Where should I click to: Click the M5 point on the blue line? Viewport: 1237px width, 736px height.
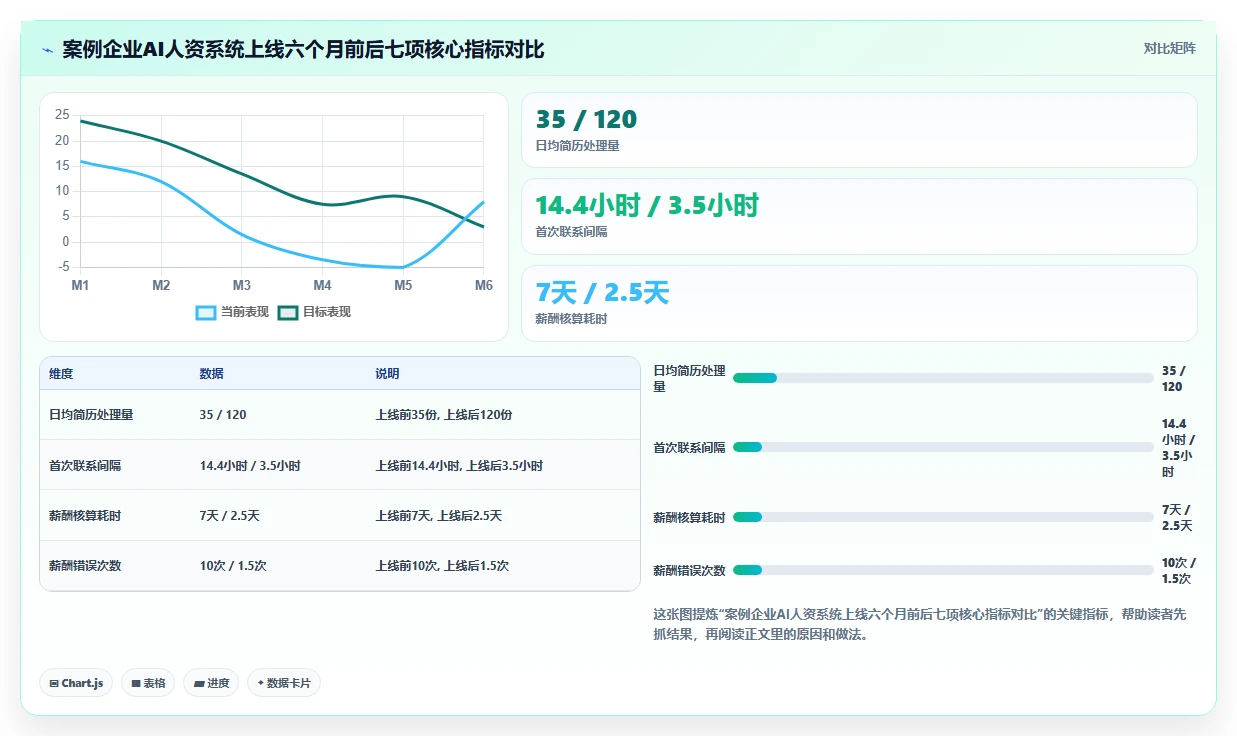[x=403, y=267]
